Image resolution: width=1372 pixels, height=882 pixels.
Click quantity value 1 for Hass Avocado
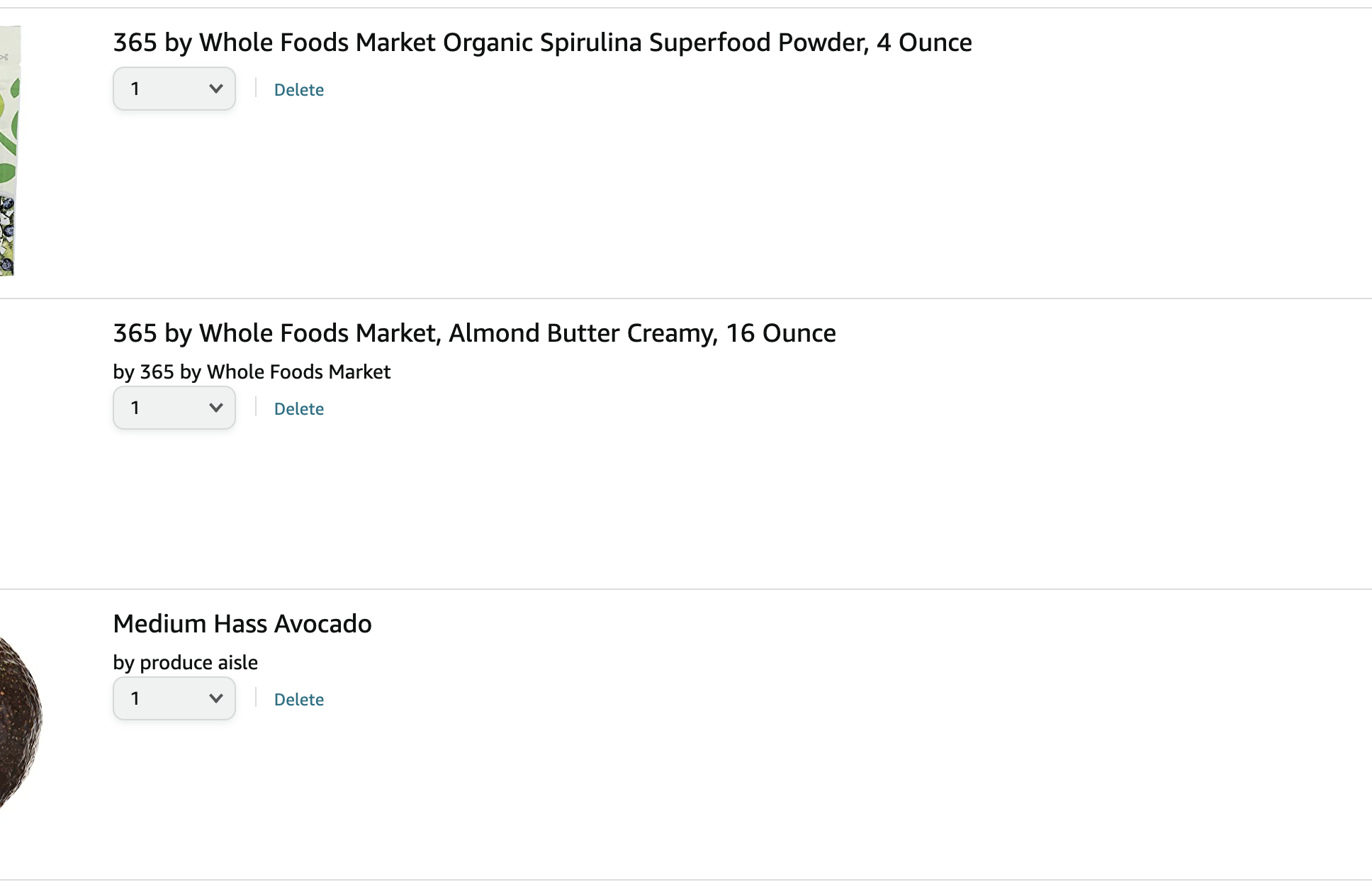135,698
